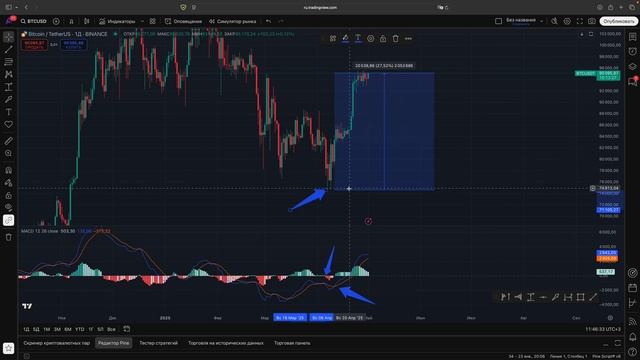This screenshot has height=360, width=640.
Task: Open Оповещения alert creation
Action: click(x=183, y=21)
